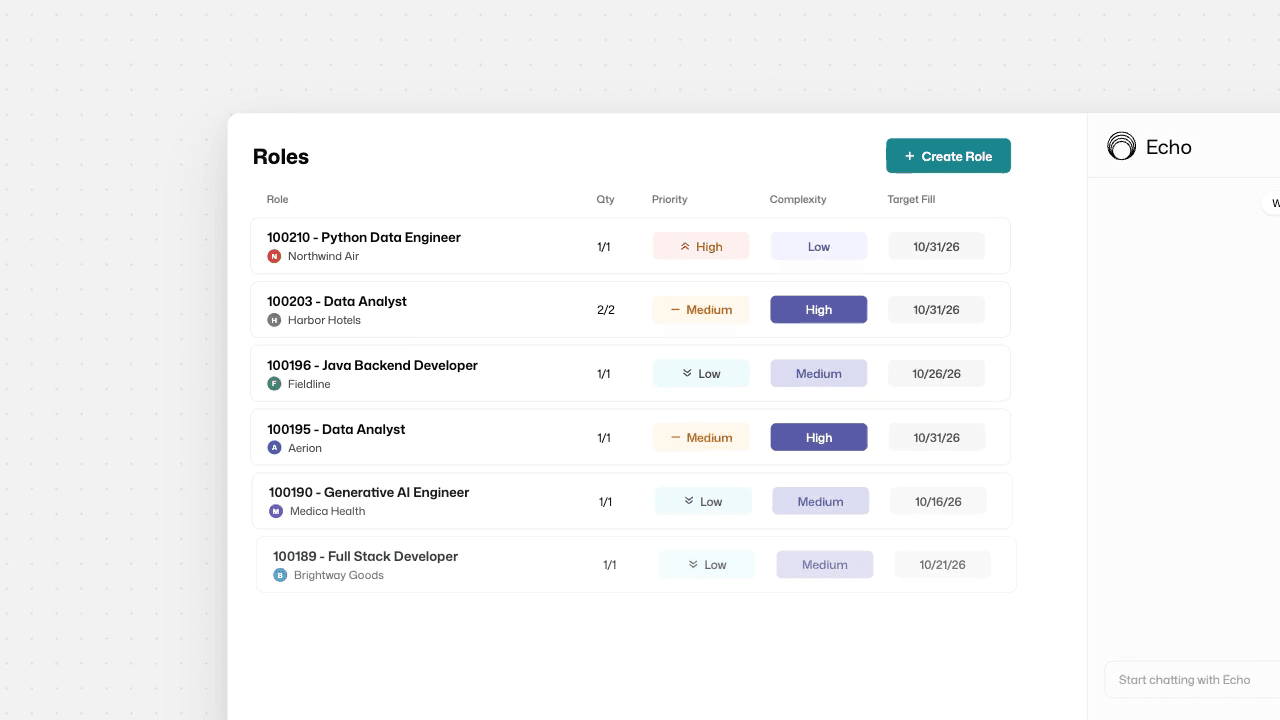Click the Harbor Hotels company avatar icon
This screenshot has height=720, width=1280.
click(x=274, y=320)
